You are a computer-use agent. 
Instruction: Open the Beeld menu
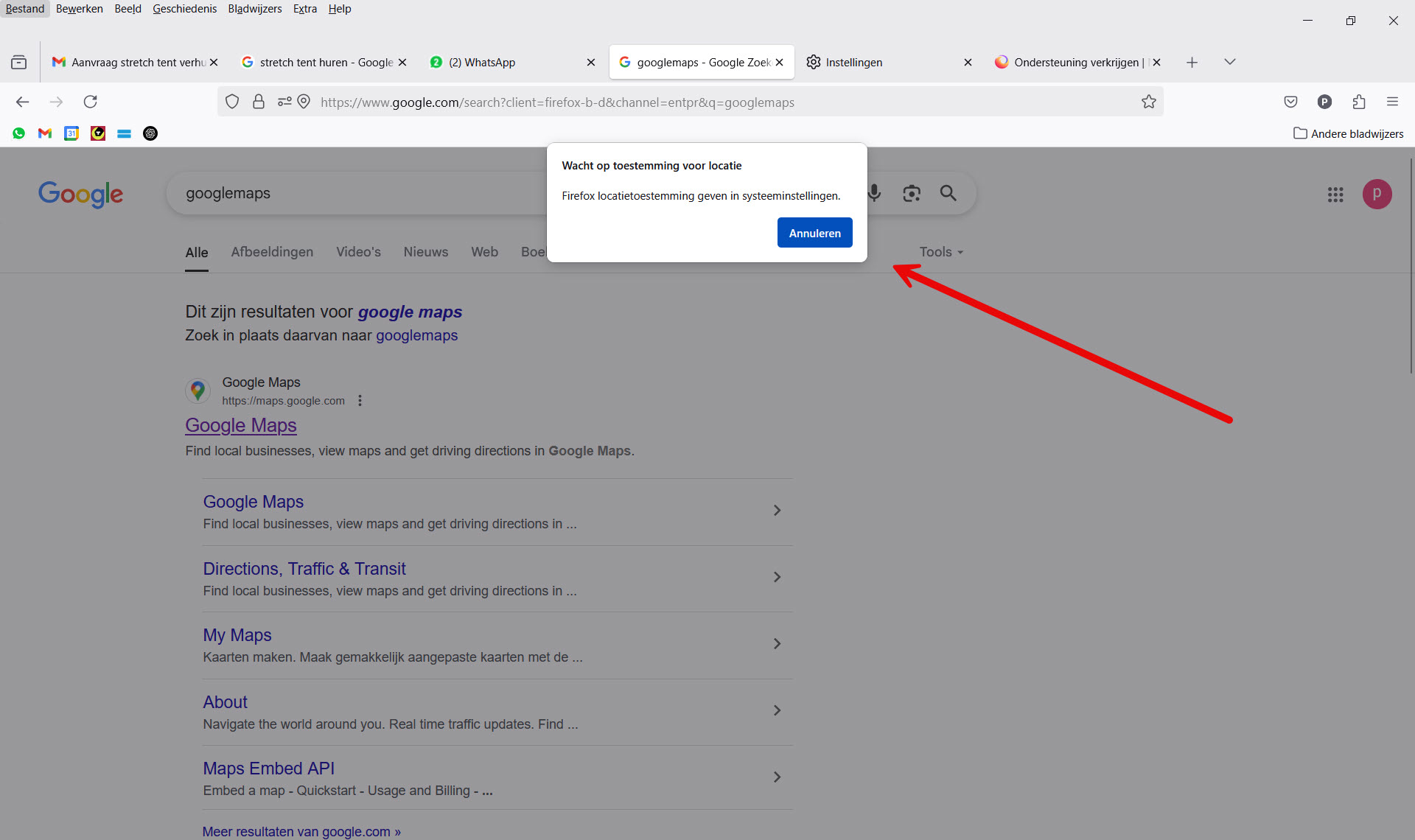[x=127, y=9]
